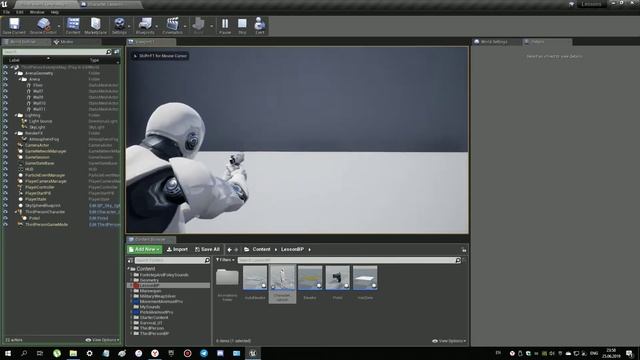Open the Blueprints dropdown arrow

(x=157, y=26)
